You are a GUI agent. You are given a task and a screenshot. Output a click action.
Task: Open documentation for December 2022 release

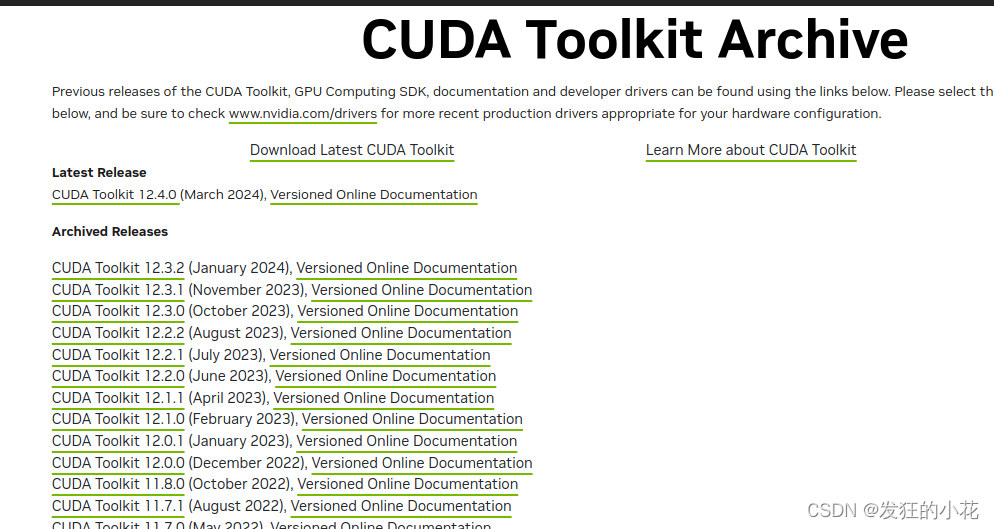click(x=422, y=463)
